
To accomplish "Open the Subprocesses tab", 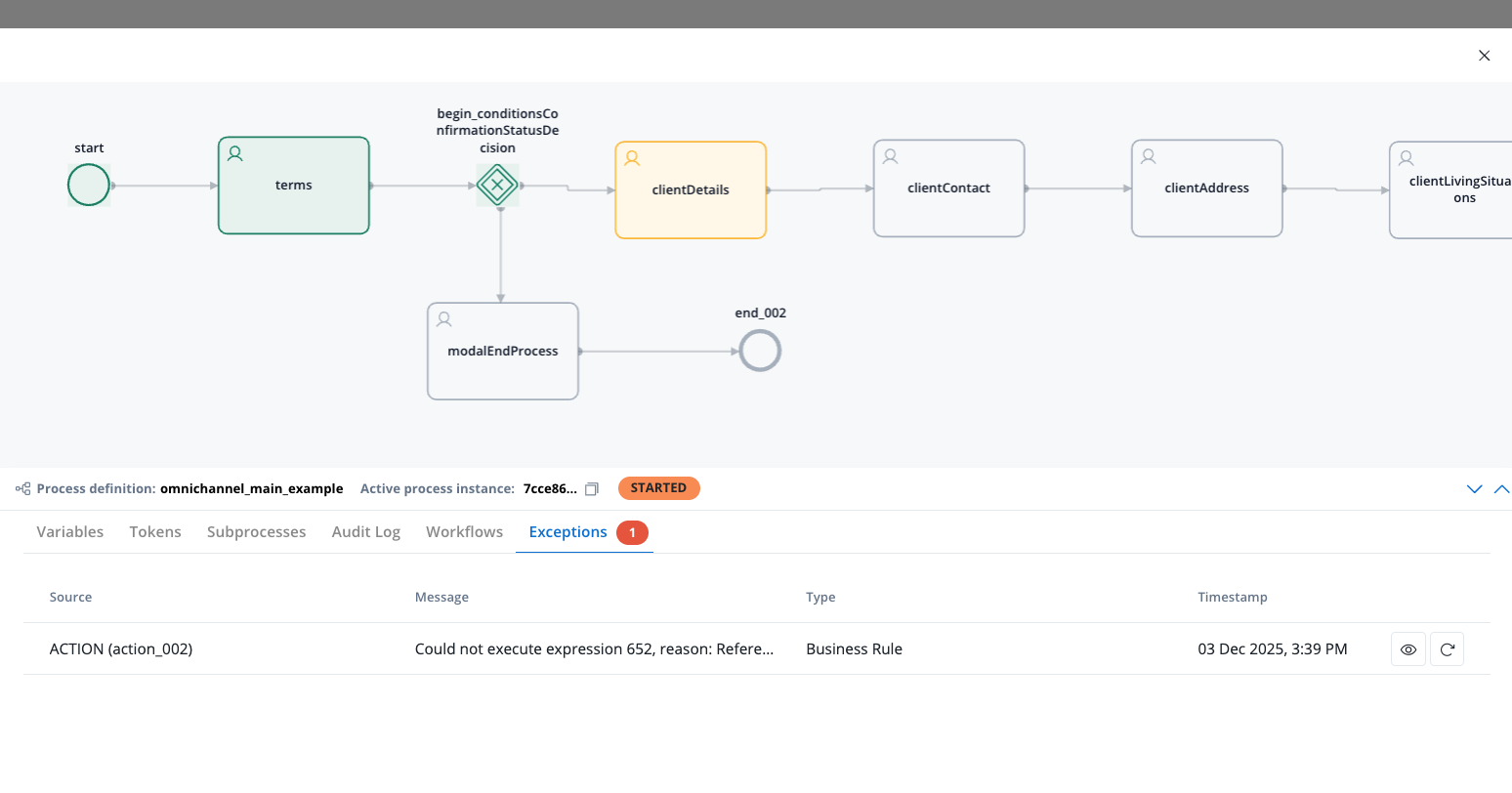I will click(x=256, y=532).
